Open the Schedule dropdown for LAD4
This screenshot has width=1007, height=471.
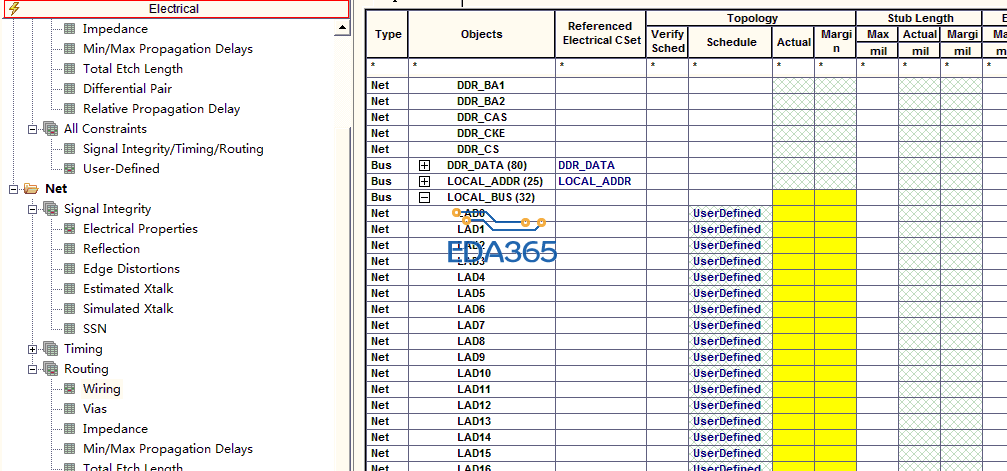tap(730, 277)
